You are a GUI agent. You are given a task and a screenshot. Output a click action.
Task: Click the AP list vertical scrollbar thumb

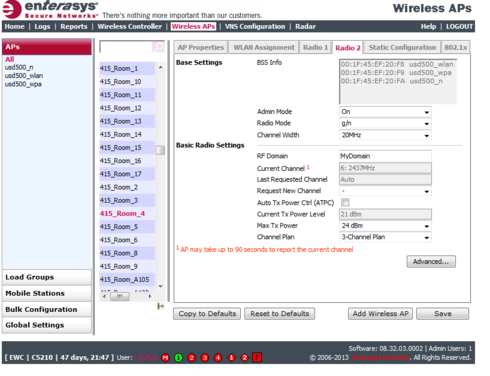point(161,150)
